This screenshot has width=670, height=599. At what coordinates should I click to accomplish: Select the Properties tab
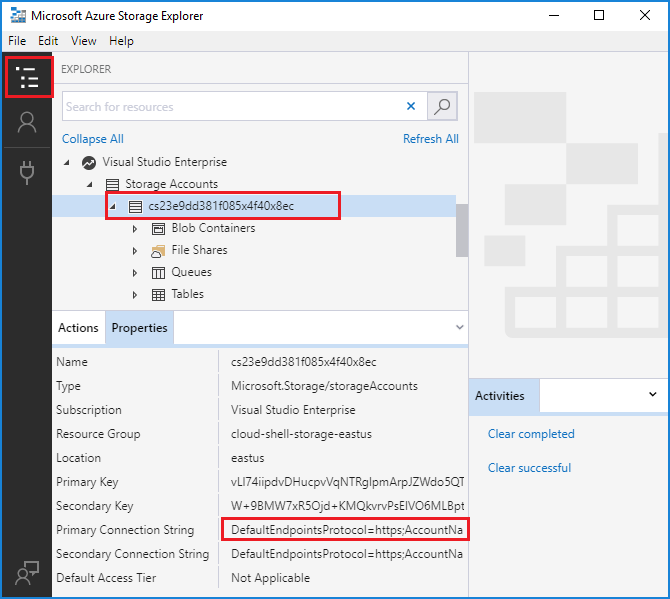139,328
